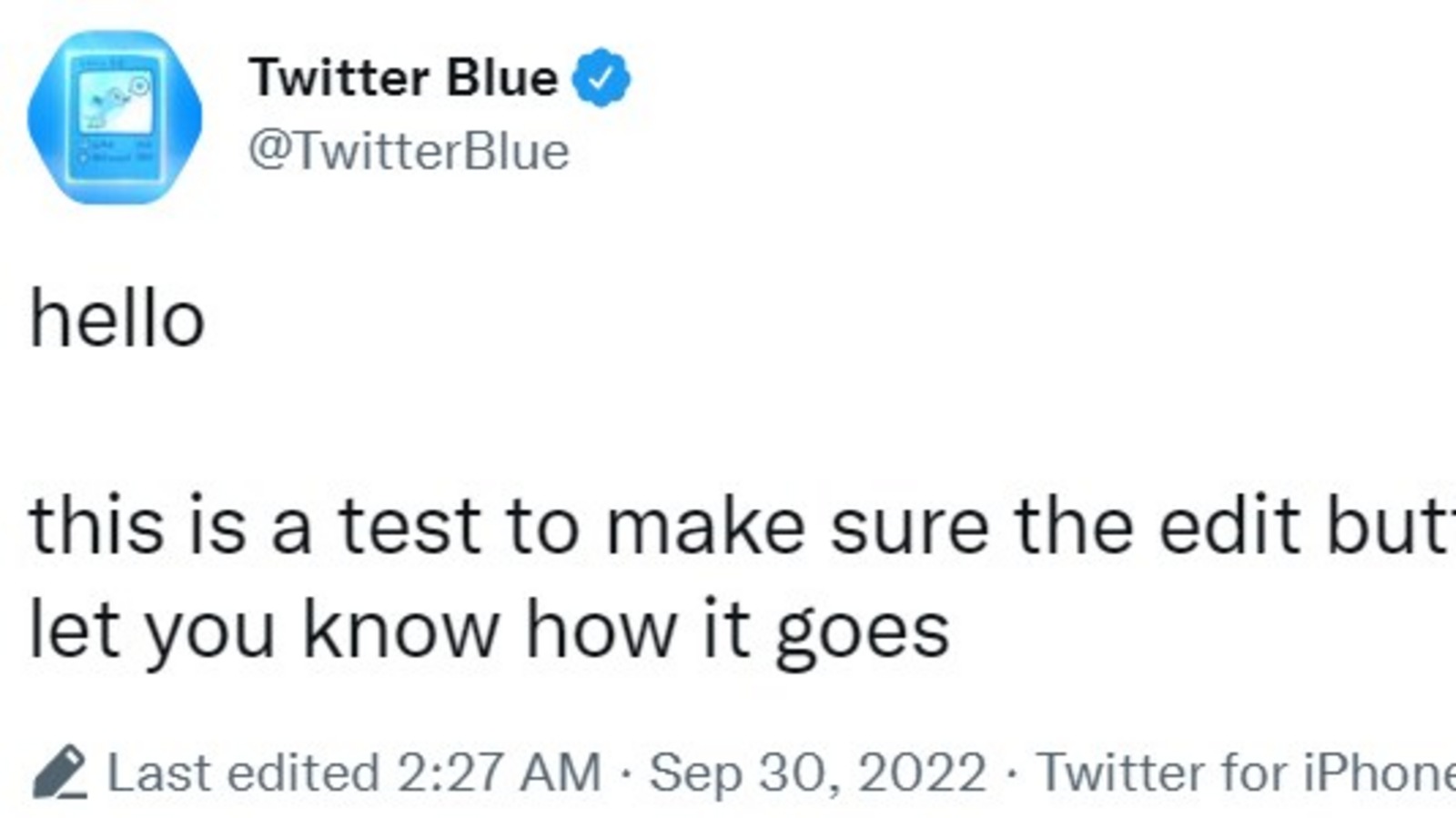Click the Sep 30, 2022 date

click(x=818, y=773)
